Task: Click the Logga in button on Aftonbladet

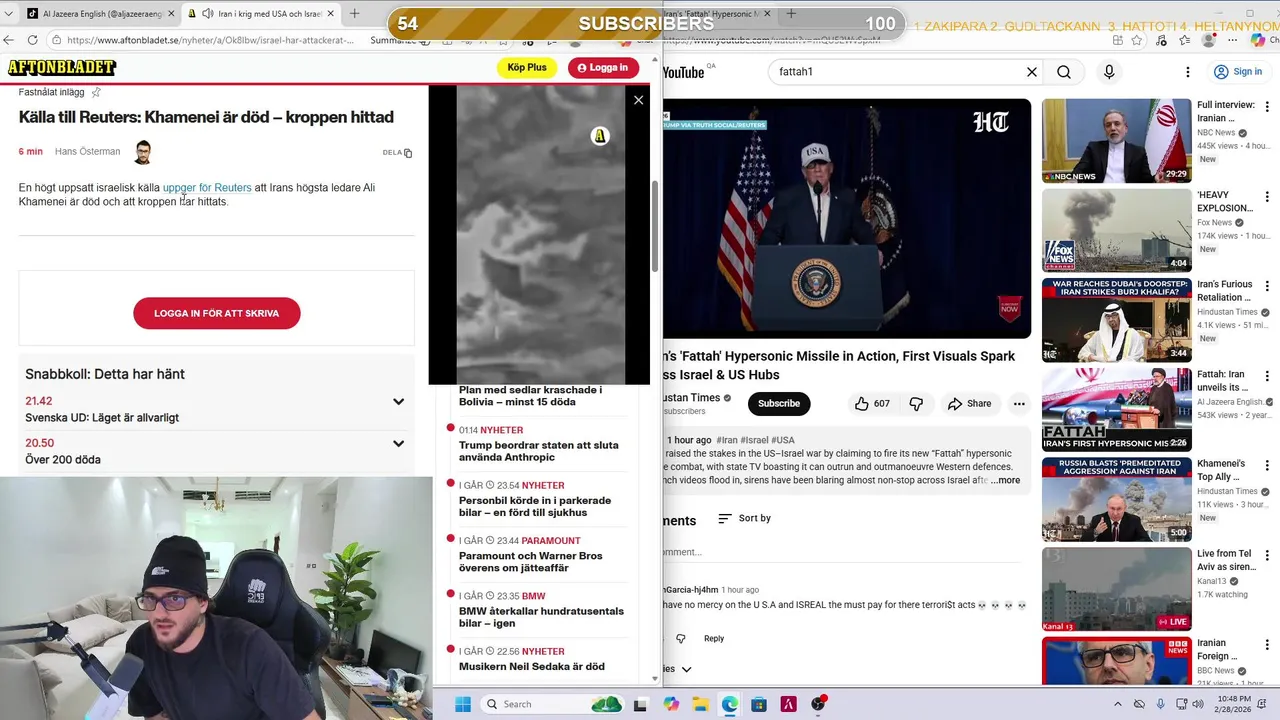Action: 603,68
